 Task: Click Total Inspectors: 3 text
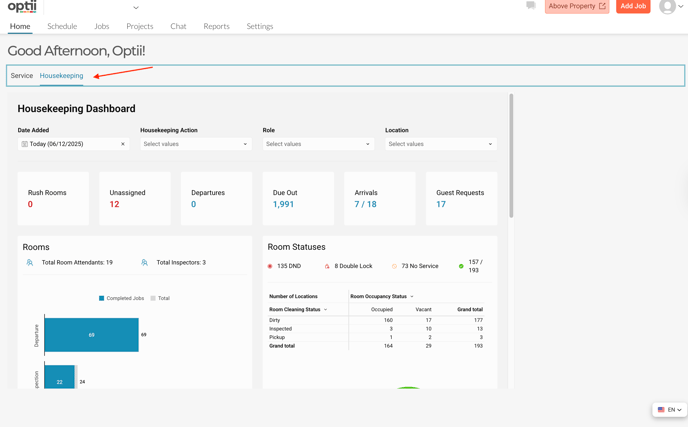(x=181, y=262)
